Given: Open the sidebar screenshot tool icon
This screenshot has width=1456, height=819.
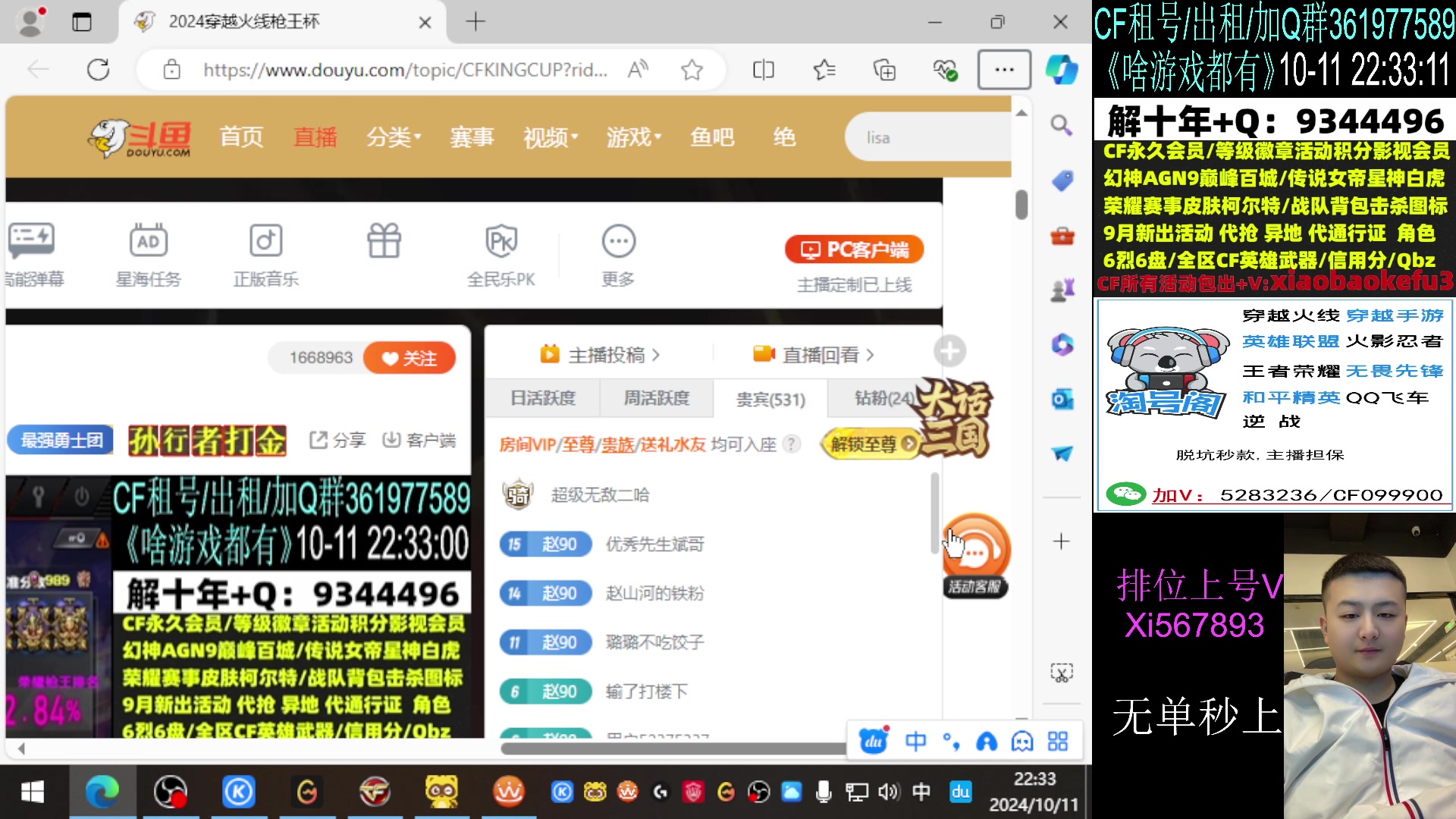Looking at the screenshot, I should click(1062, 673).
